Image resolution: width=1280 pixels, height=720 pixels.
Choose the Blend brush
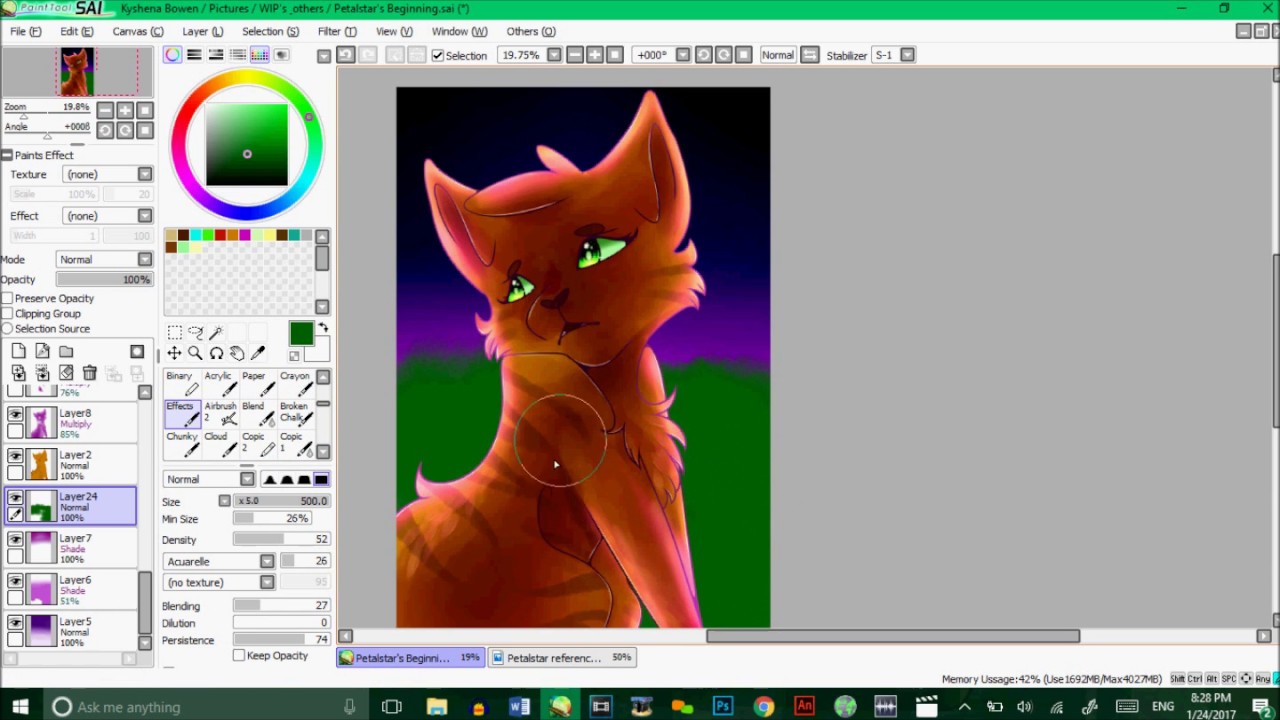[257, 413]
